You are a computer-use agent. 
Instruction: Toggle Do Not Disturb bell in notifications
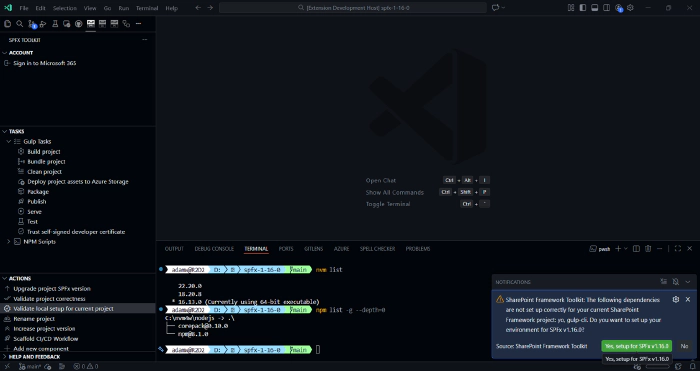point(676,282)
